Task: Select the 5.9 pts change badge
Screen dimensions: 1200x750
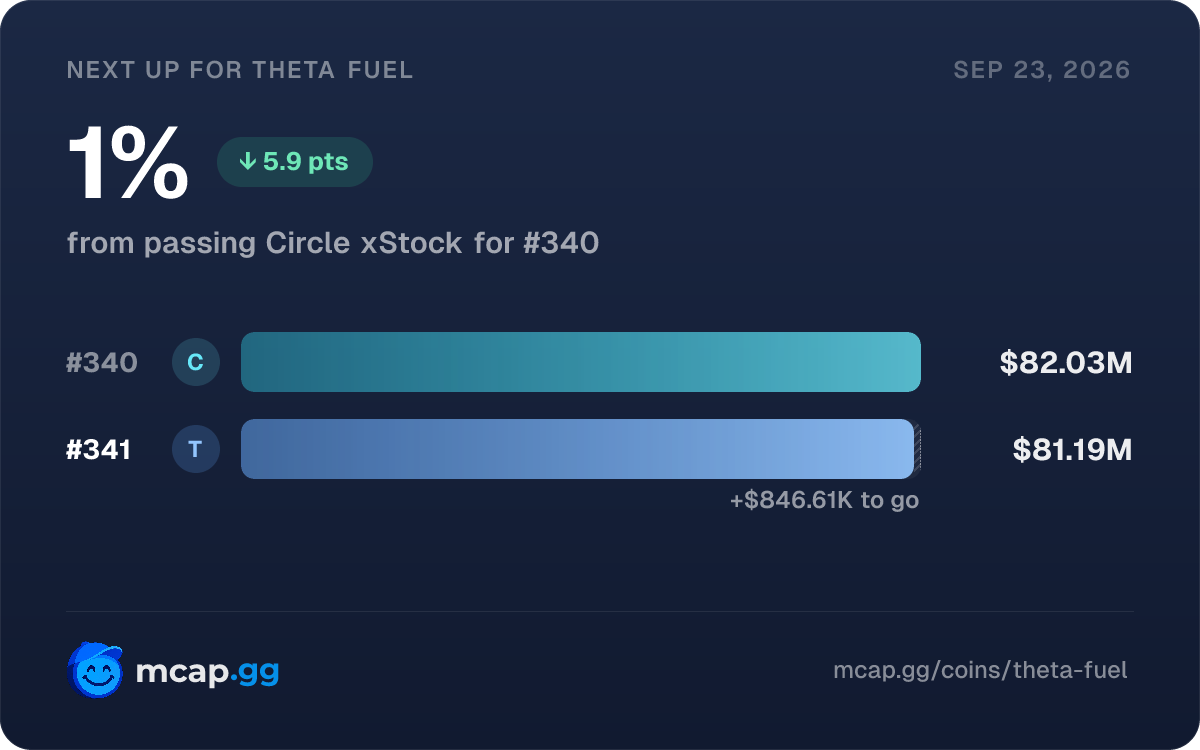Action: pos(295,162)
